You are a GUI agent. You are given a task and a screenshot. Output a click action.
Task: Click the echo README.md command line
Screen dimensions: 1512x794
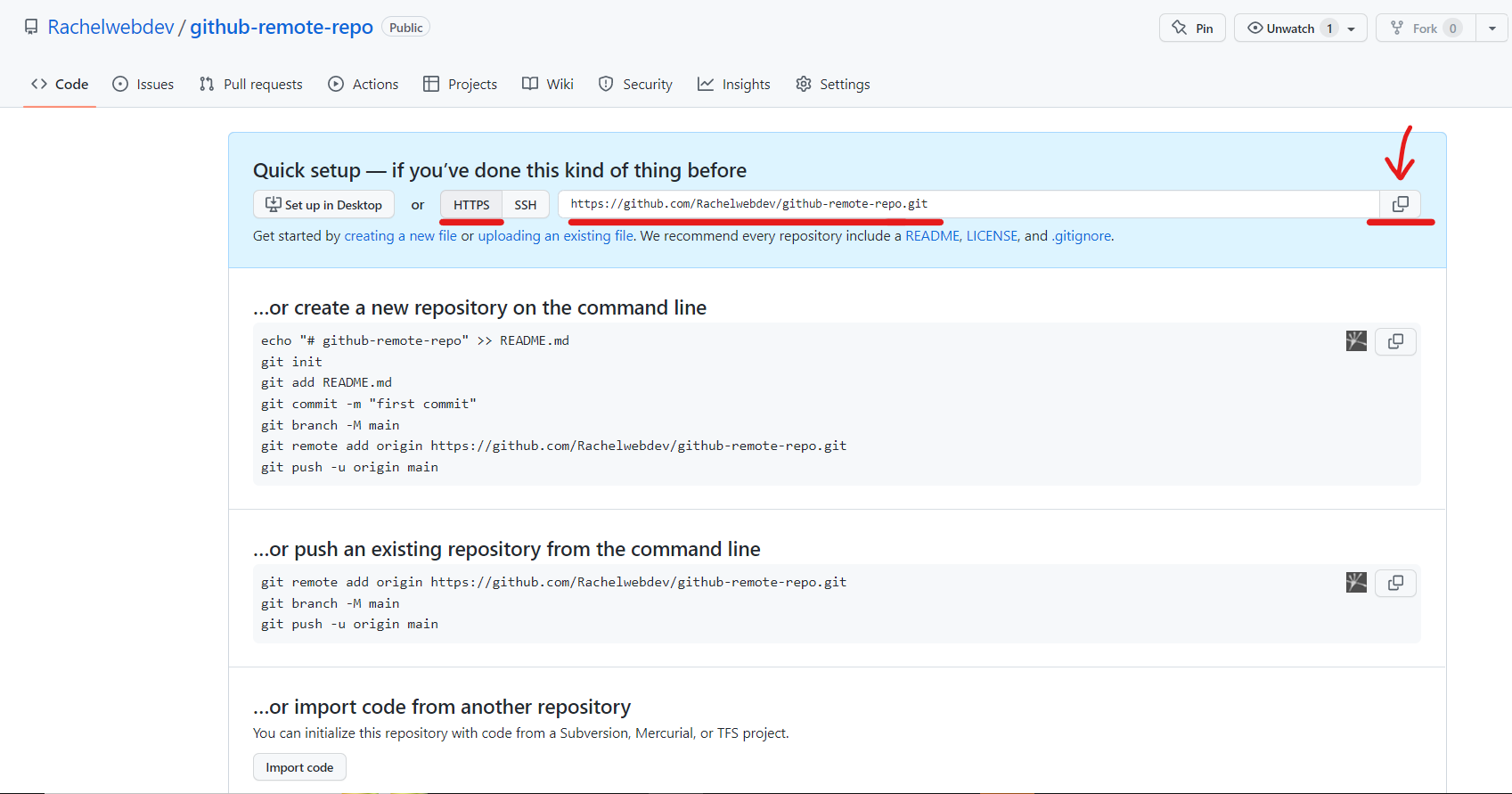(x=414, y=340)
